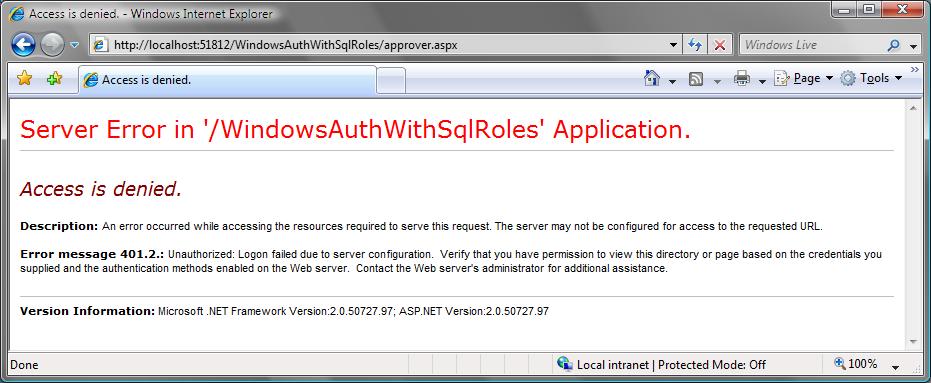Screen dimensions: 931x383
Task: Close the Internet Explorer window
Action: tap(902, 10)
